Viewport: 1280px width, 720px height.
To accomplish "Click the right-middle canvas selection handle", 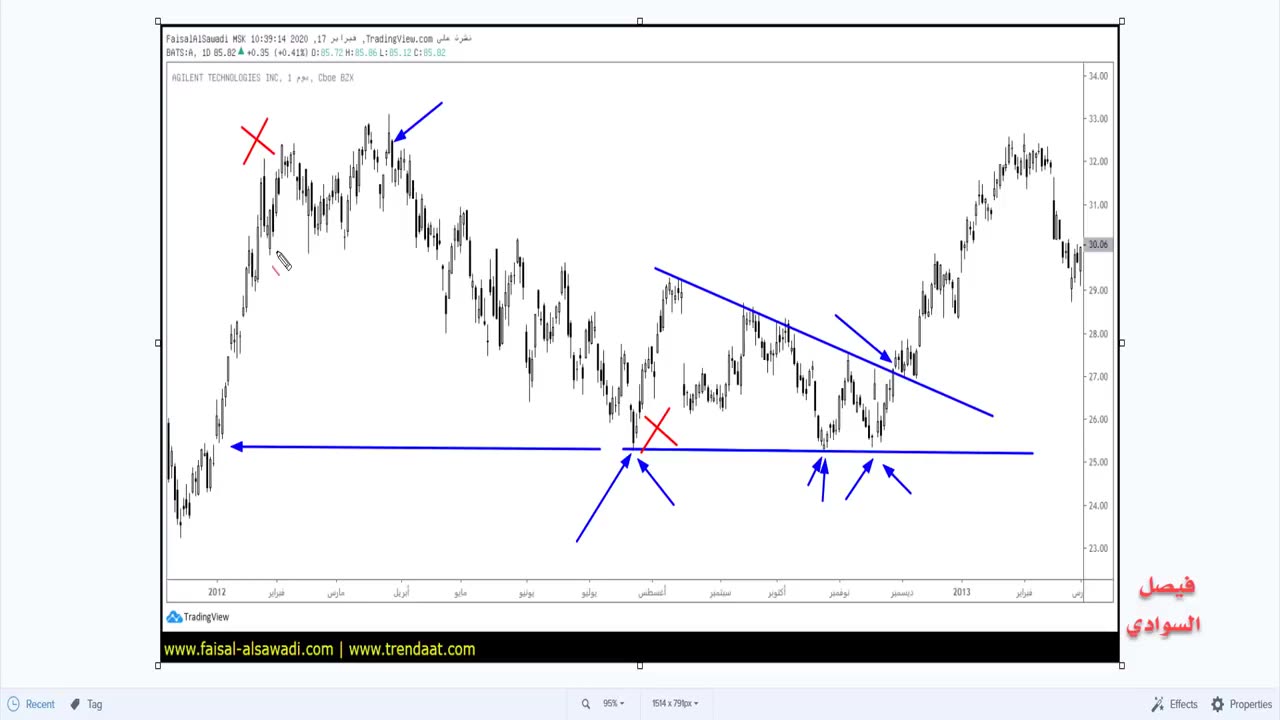I will pos(1122,343).
